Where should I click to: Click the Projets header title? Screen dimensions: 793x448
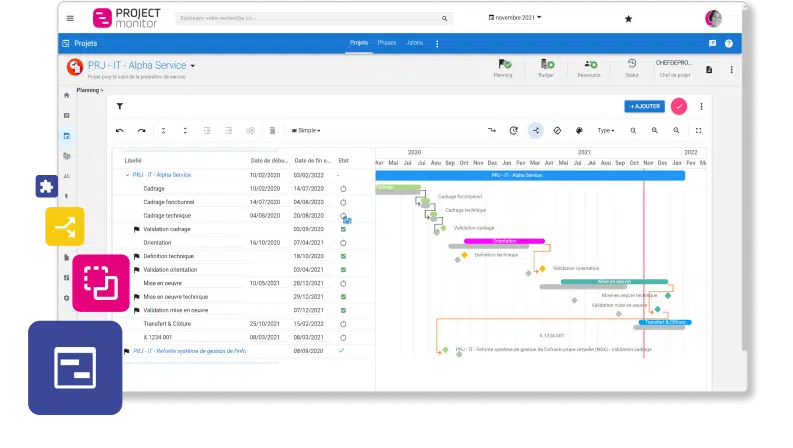point(85,43)
